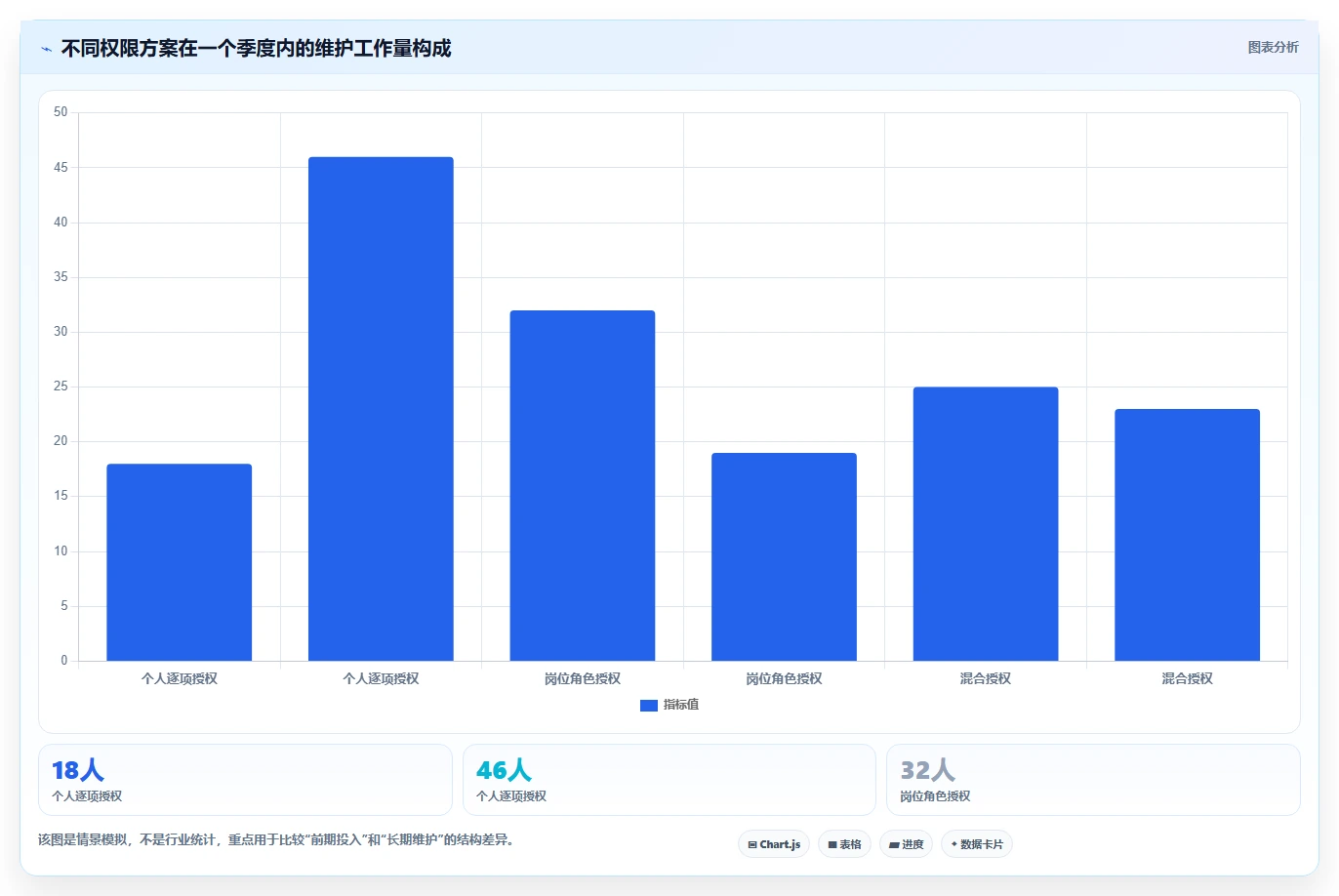This screenshot has width=1339, height=896.
Task: Click the 进度 tag chip
Action: pos(906,844)
